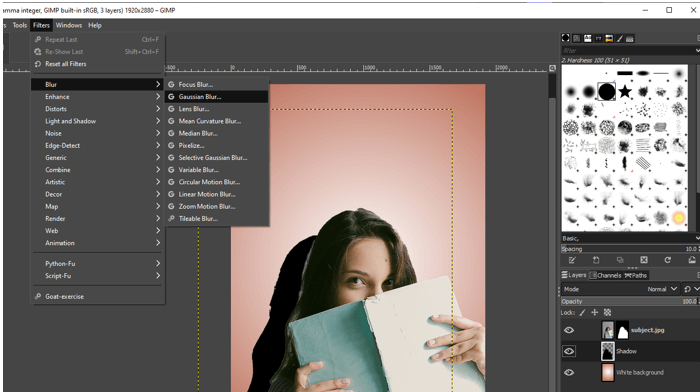Select the black rectangle block brush
The image size is (700, 392).
[x=625, y=73]
